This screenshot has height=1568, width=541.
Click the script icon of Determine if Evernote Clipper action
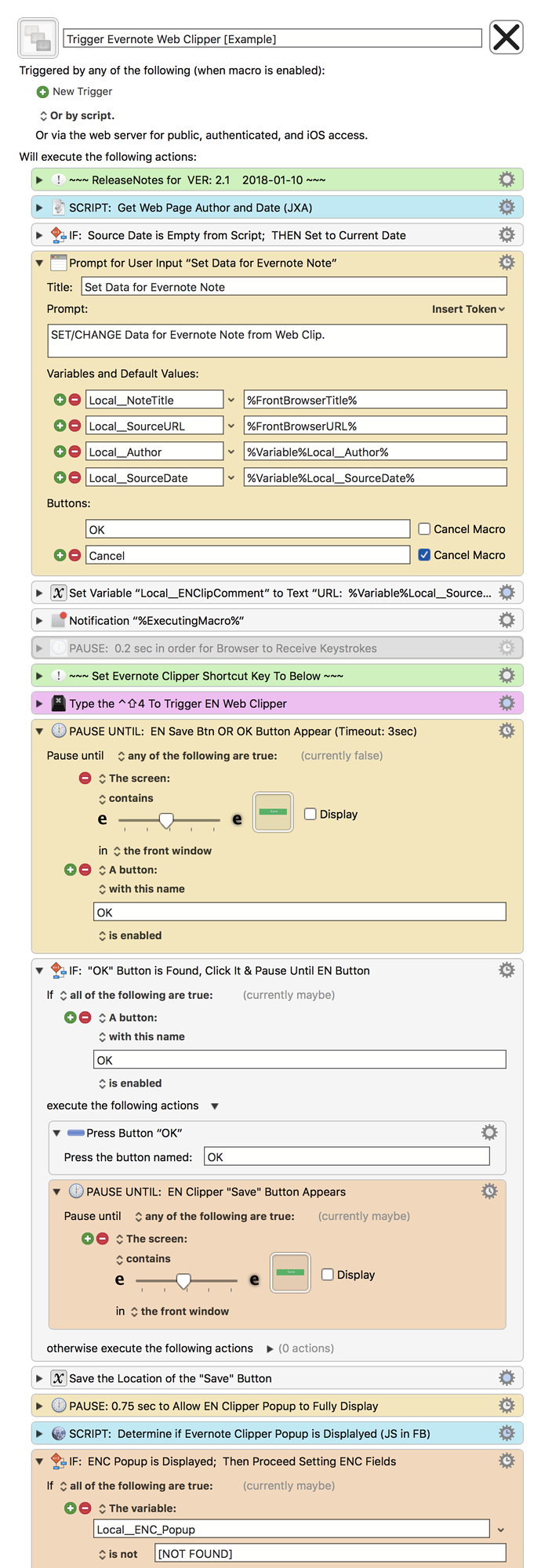point(58,1433)
